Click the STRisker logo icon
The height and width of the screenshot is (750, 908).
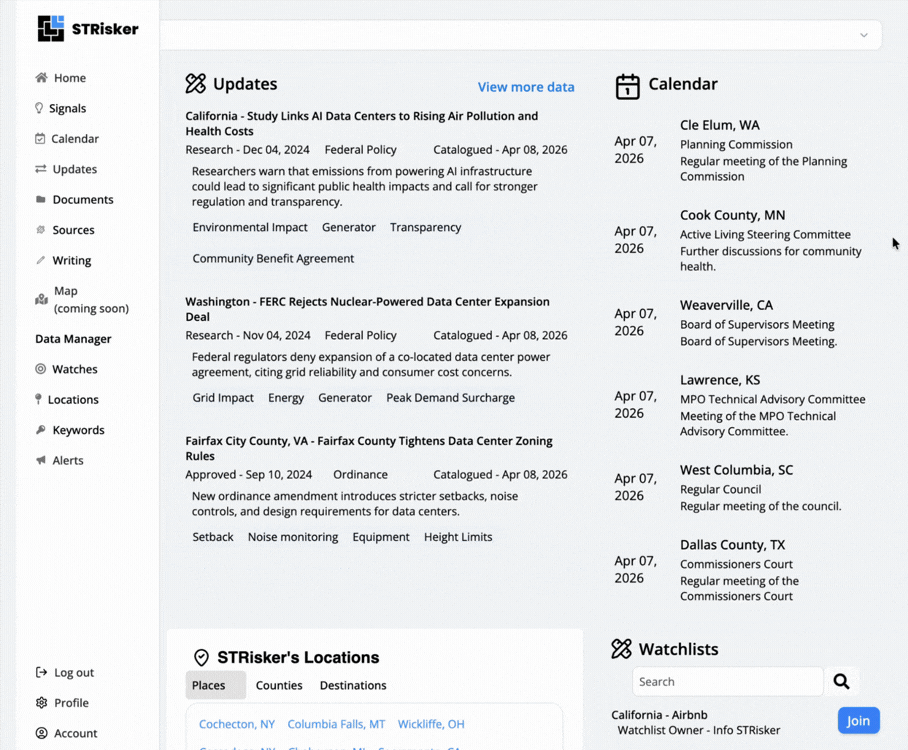click(x=51, y=29)
